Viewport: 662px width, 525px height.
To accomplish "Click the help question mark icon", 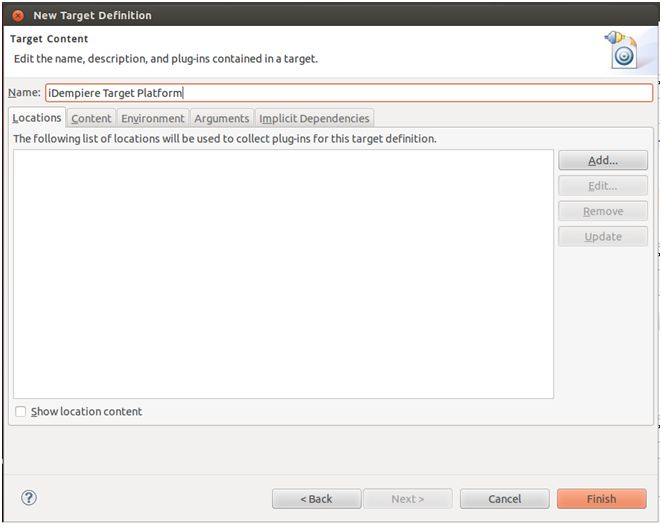I will pyautogui.click(x=29, y=498).
